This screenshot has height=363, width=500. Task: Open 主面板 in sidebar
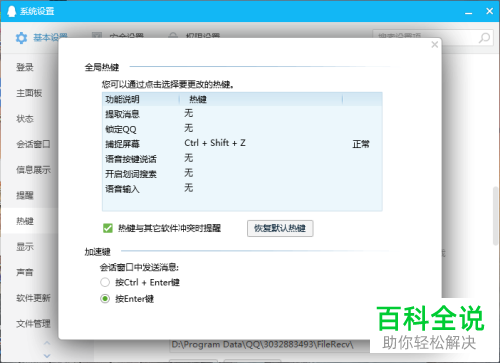tap(29, 93)
